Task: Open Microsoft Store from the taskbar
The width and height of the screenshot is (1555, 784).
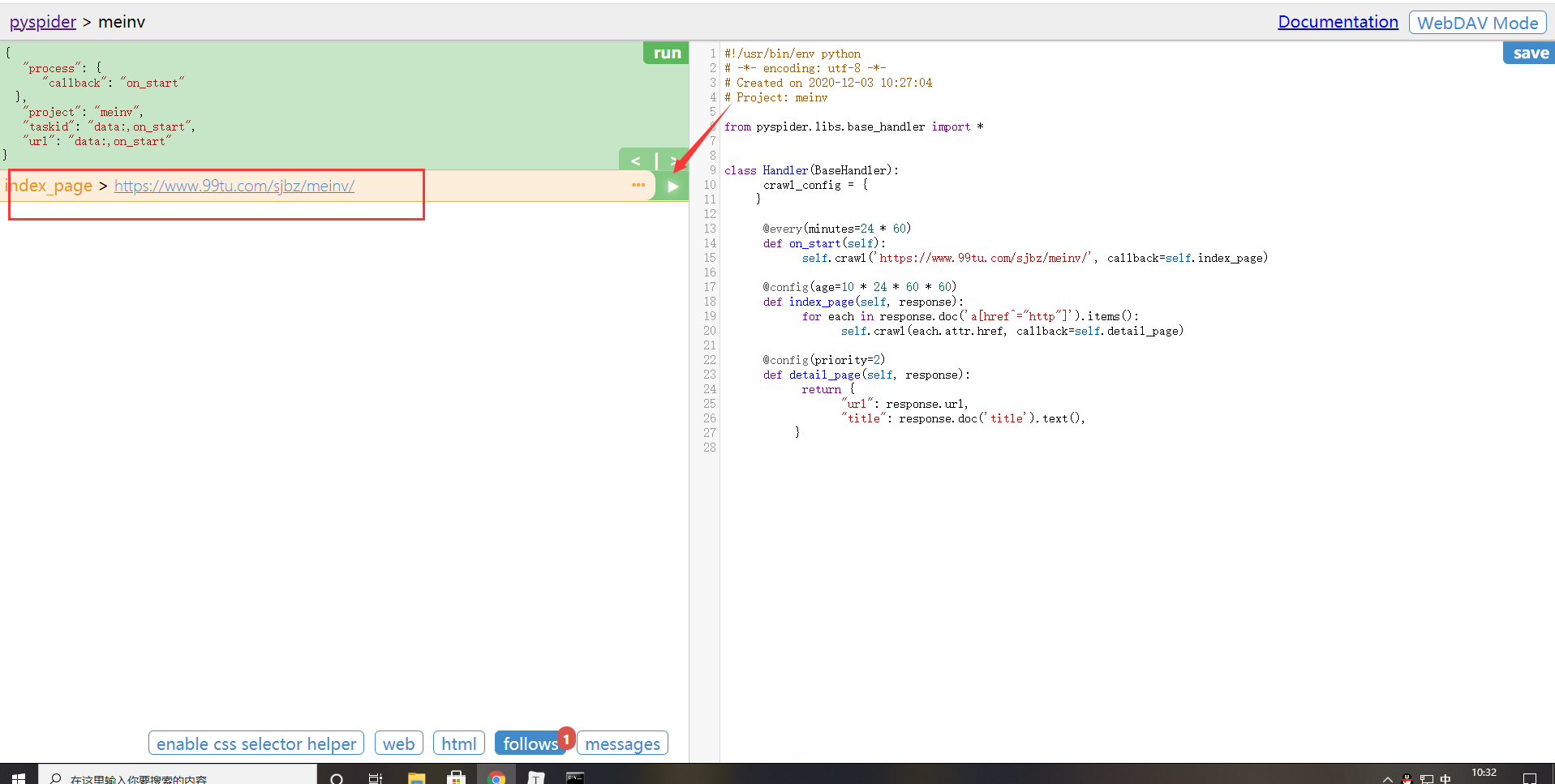Action: (x=456, y=778)
